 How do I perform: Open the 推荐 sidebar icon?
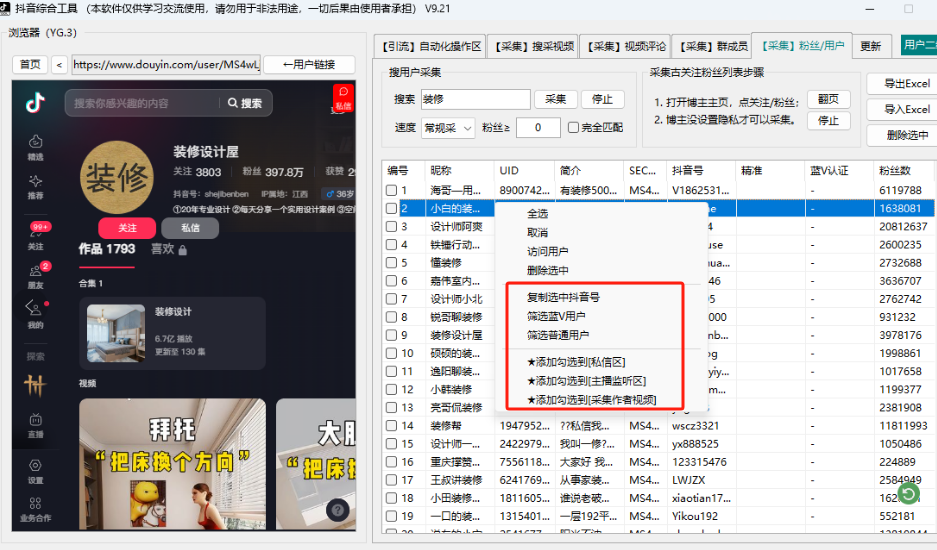point(36,185)
